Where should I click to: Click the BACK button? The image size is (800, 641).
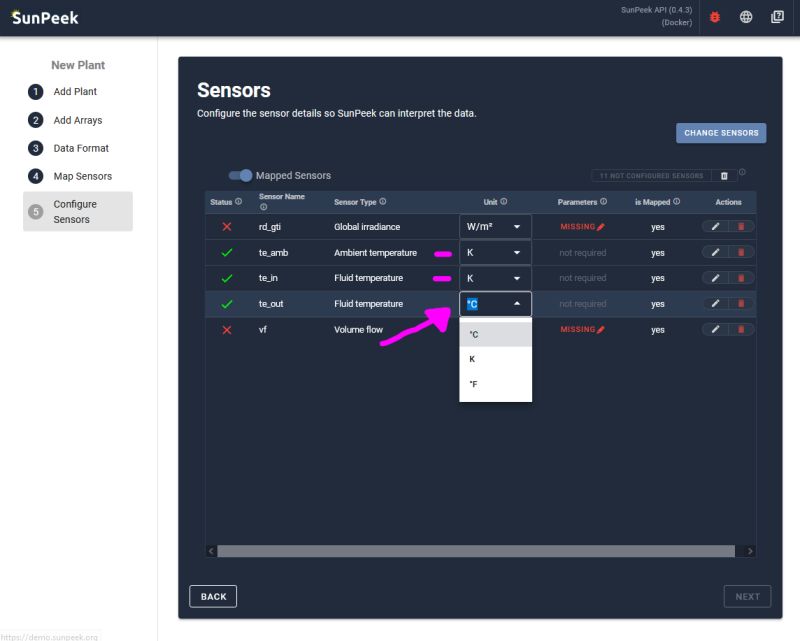(x=213, y=597)
